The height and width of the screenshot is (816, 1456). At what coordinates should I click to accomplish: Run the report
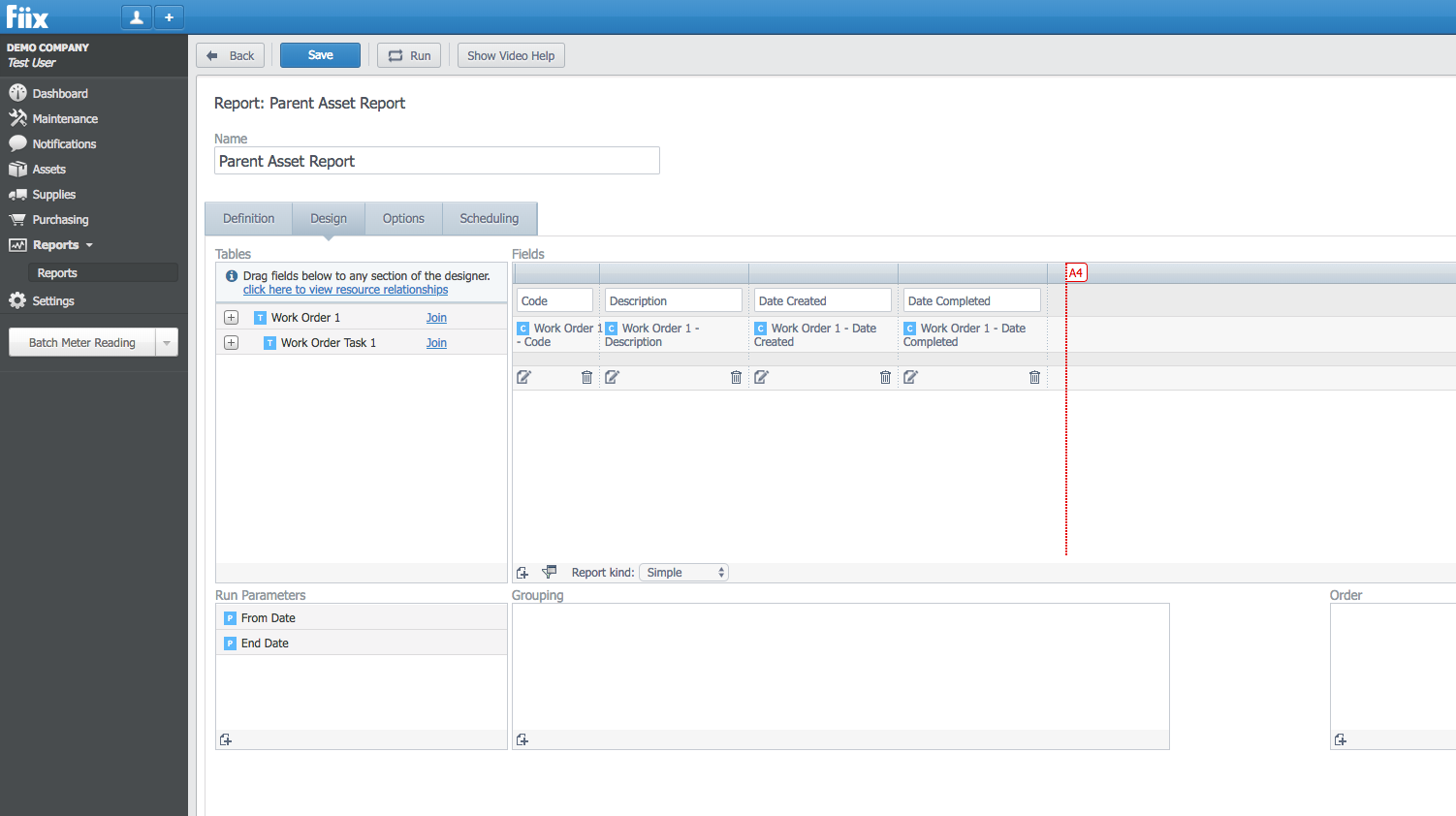(409, 55)
